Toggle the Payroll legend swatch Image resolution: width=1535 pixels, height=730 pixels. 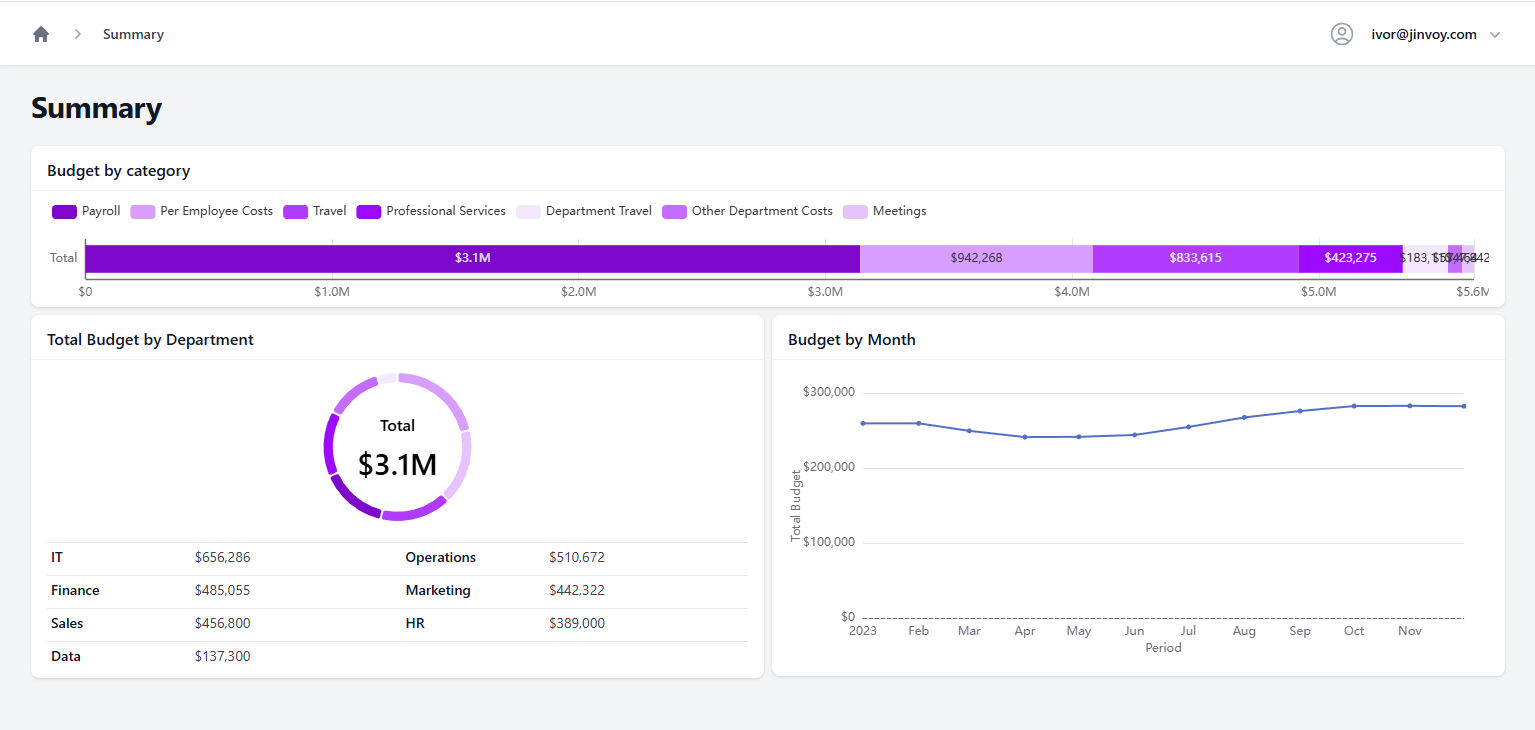[x=64, y=211]
